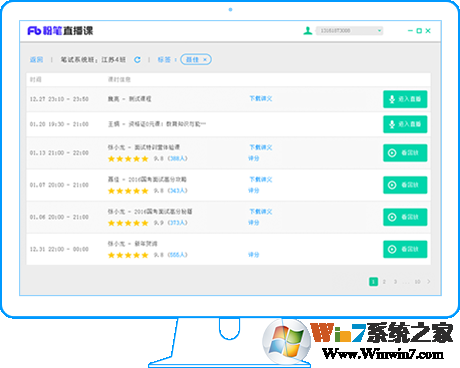The width and height of the screenshot is (460, 368).
Task: Enter live class for 01.20 19:30 lesson
Action: pyautogui.click(x=405, y=124)
